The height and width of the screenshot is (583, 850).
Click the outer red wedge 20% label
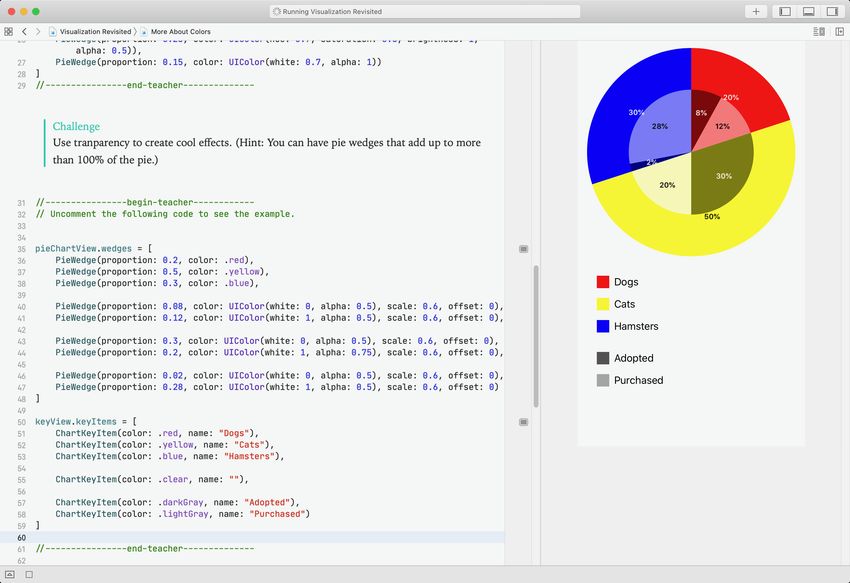click(x=731, y=98)
